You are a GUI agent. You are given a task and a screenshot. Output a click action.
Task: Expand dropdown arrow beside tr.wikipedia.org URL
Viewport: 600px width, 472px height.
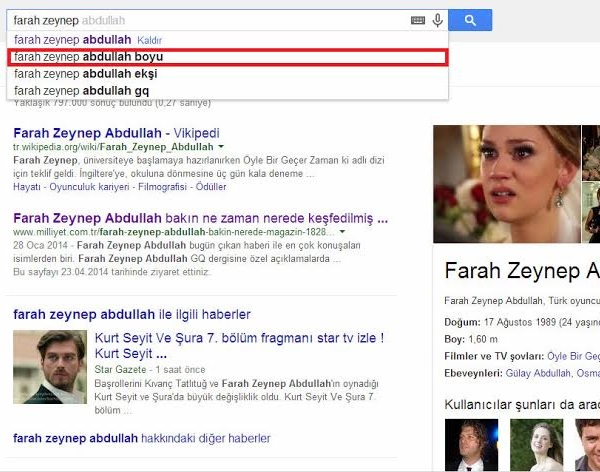click(220, 147)
